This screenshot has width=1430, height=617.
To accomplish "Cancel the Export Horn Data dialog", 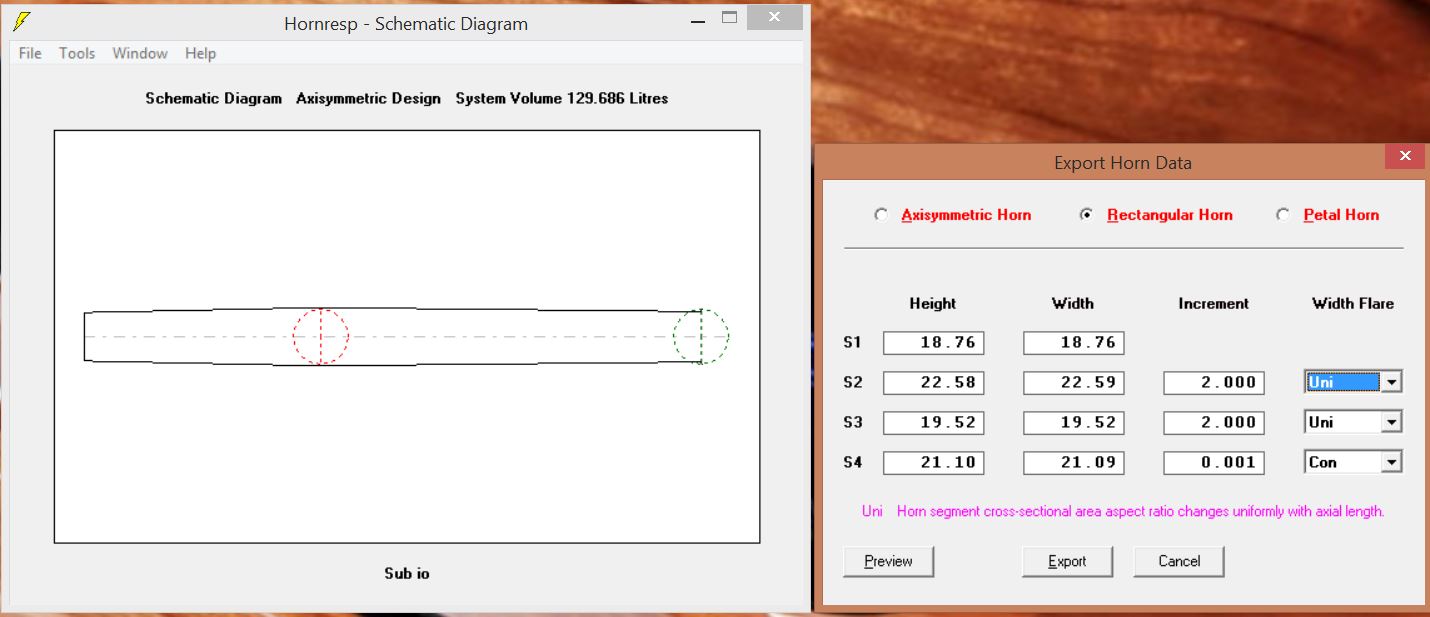I will 1179,561.
